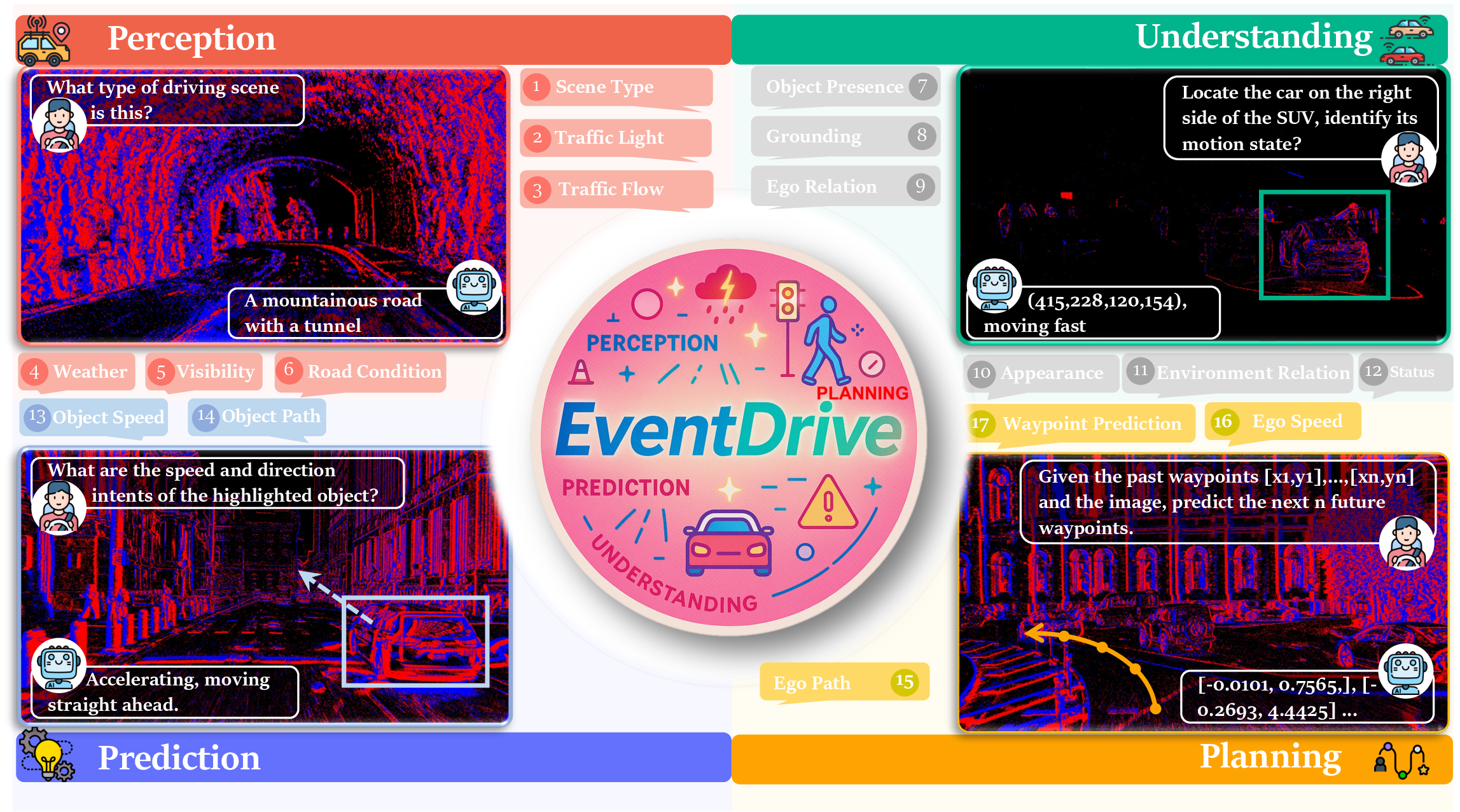Screen dimensions: 1460x812
Task: Click 'Accelerating, moving straight ahead.' answer
Action: tap(165, 692)
